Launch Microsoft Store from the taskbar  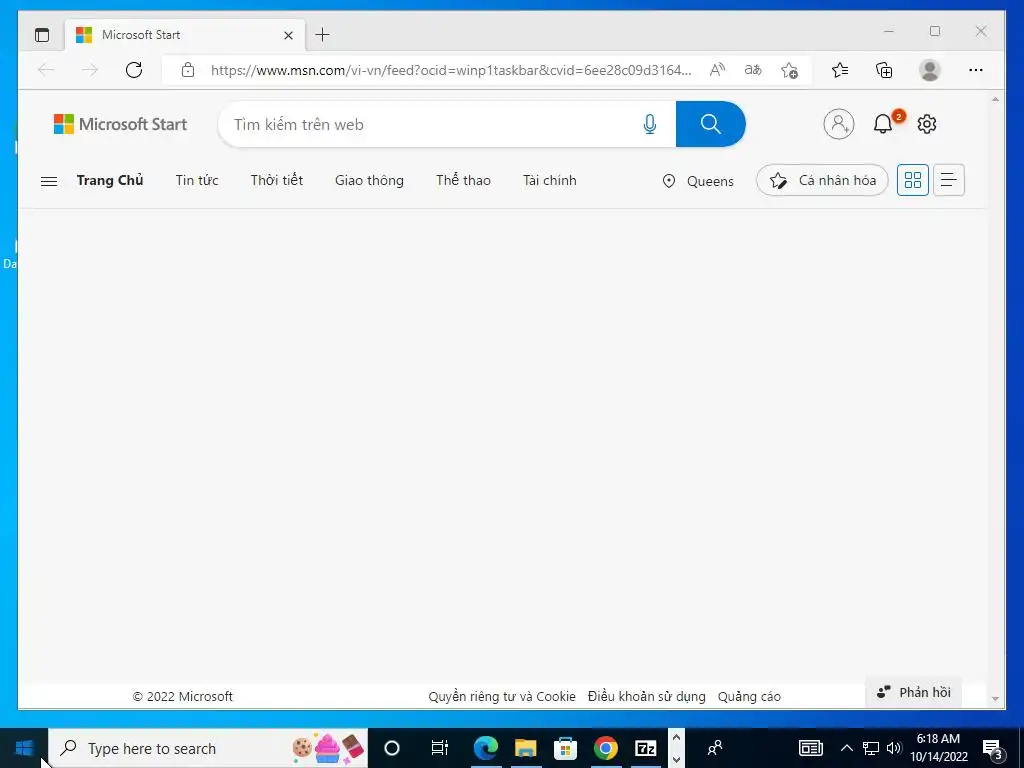pos(566,748)
